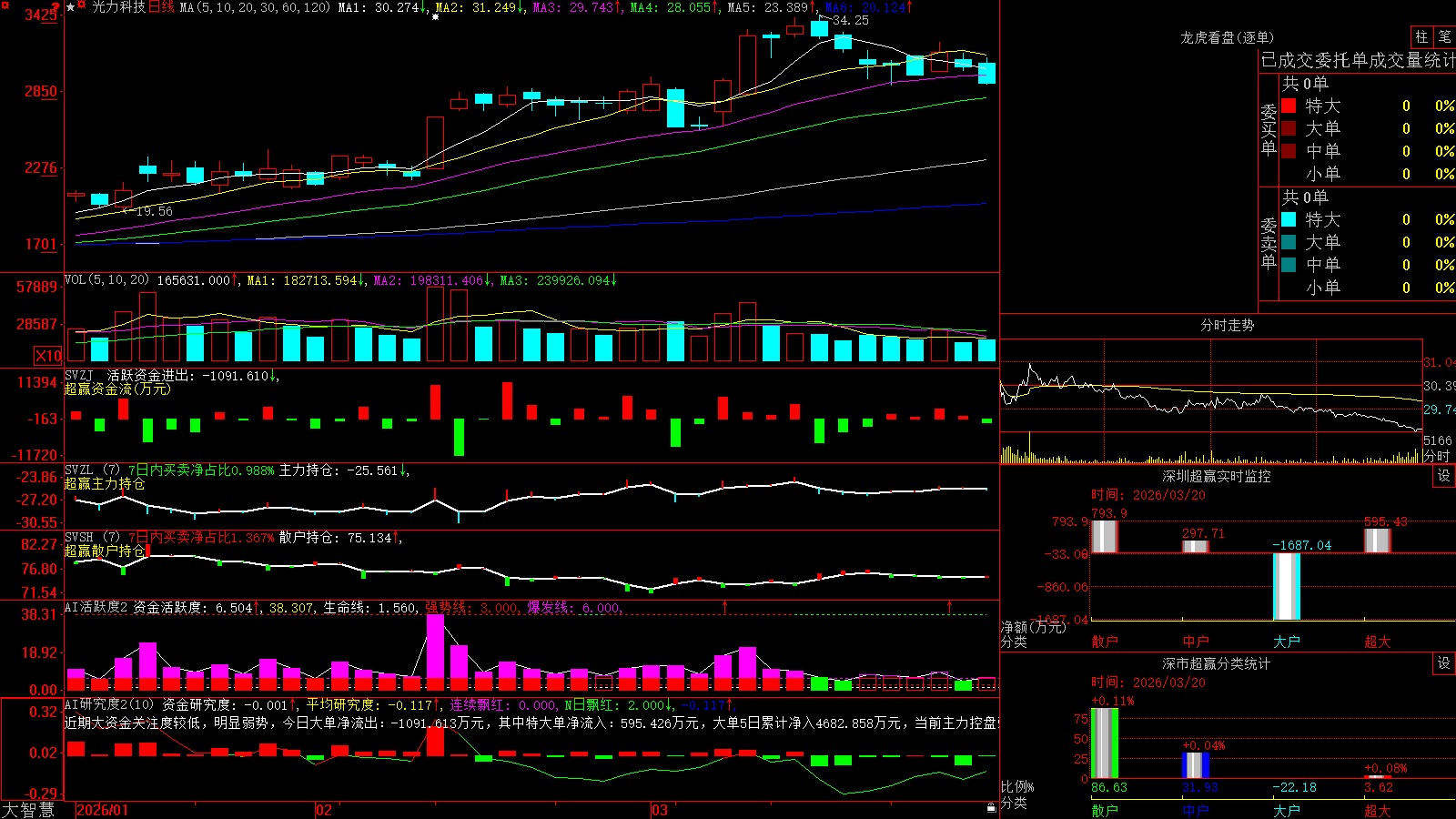Screen dimensions: 1456x819
Task: Click the 深市超赢分类统计 panel title
Action: [x=1217, y=663]
